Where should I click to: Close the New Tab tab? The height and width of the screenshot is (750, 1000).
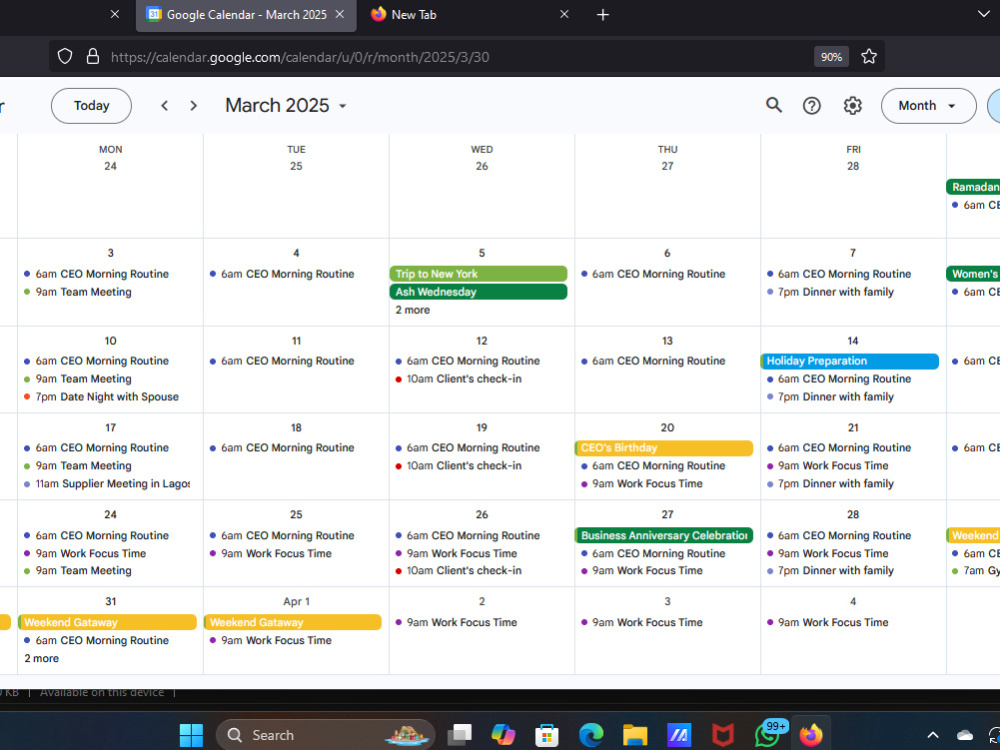click(564, 14)
